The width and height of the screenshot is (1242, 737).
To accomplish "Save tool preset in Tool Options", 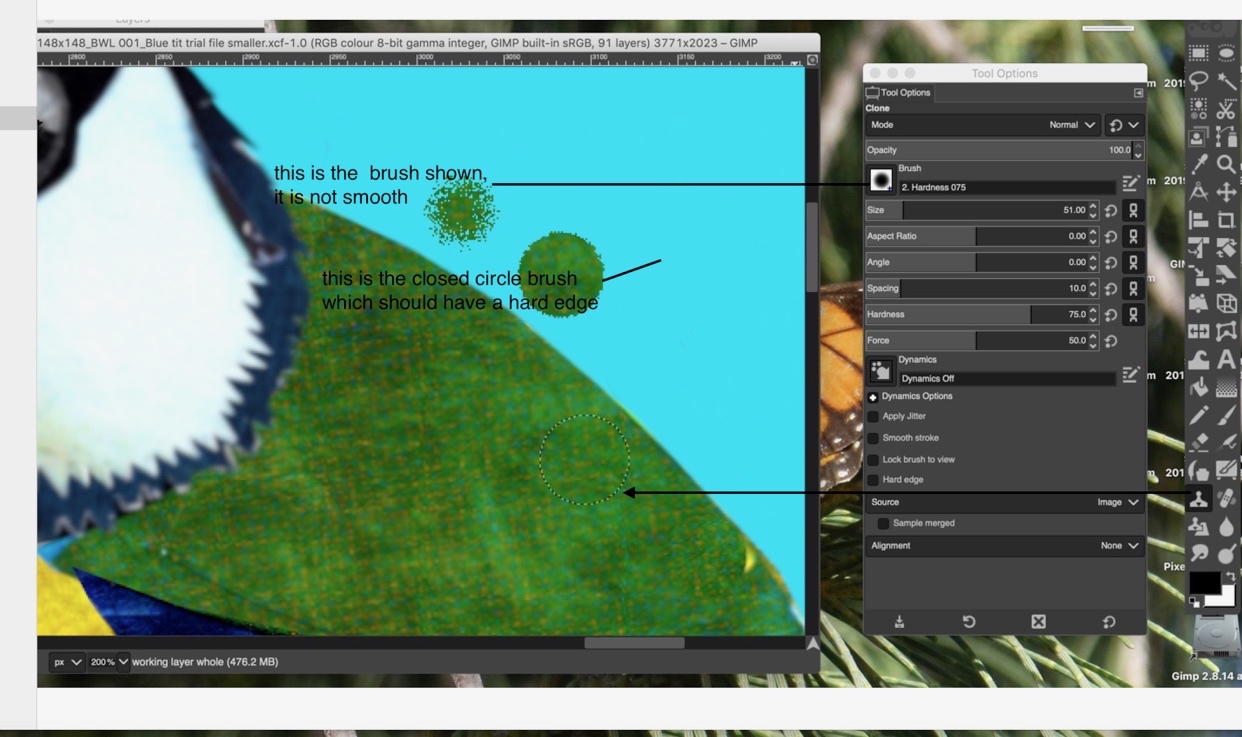I will (x=899, y=621).
